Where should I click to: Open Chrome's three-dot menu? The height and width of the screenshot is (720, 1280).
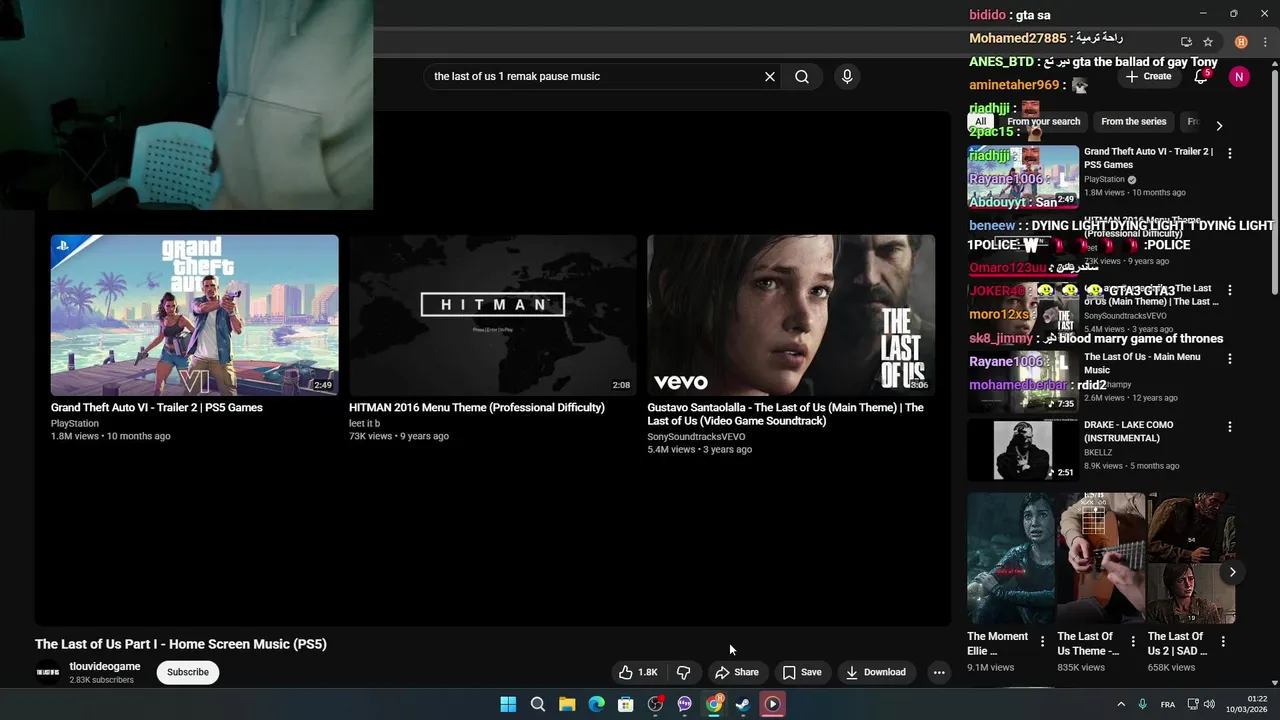1265,42
